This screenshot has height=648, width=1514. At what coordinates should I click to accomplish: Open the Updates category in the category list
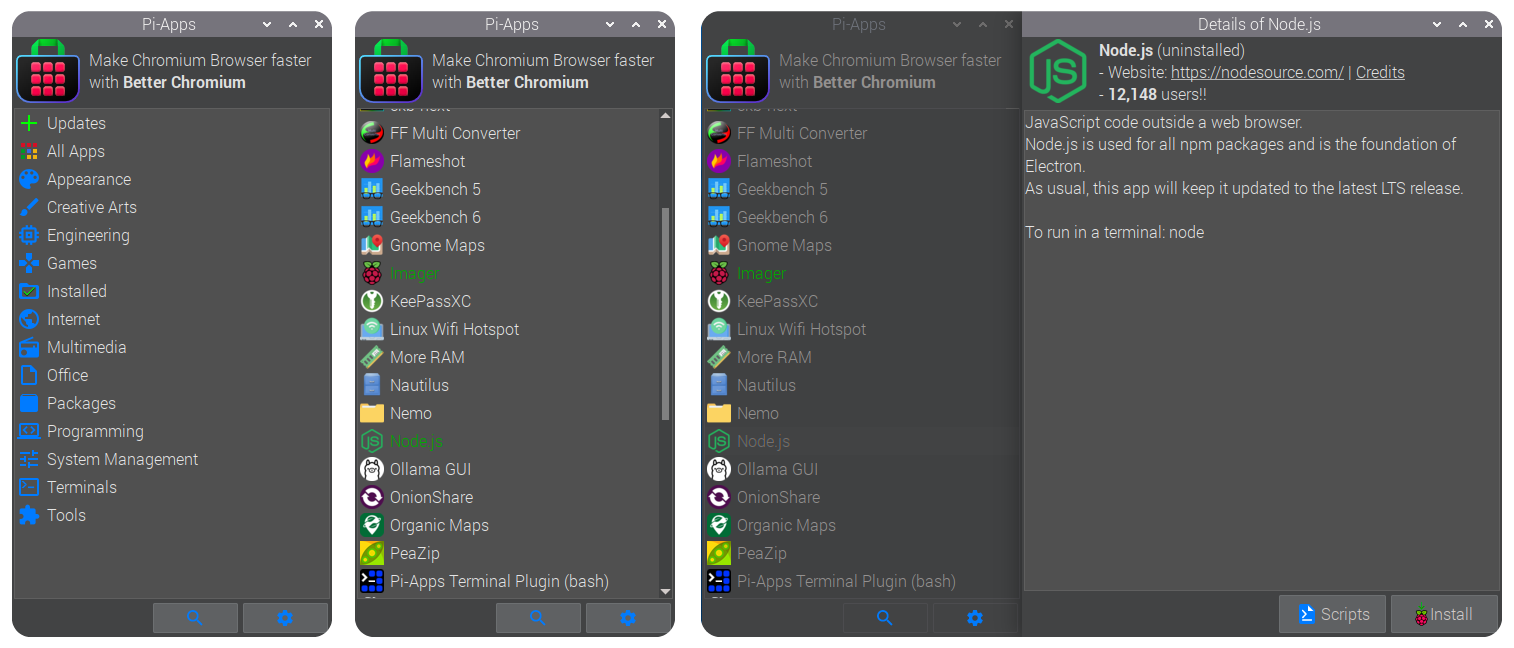172,123
